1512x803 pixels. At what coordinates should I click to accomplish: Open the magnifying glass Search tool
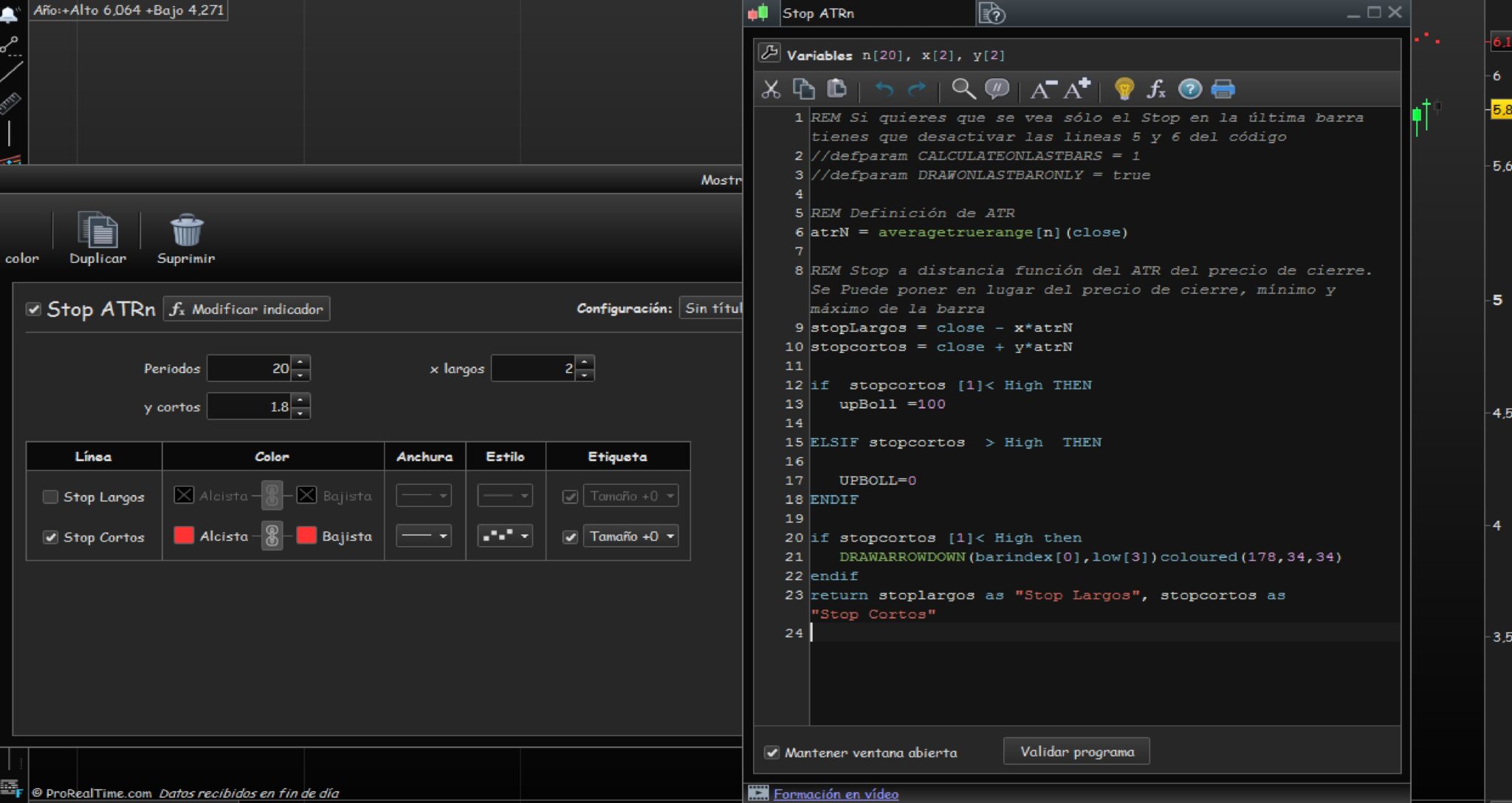point(963,89)
